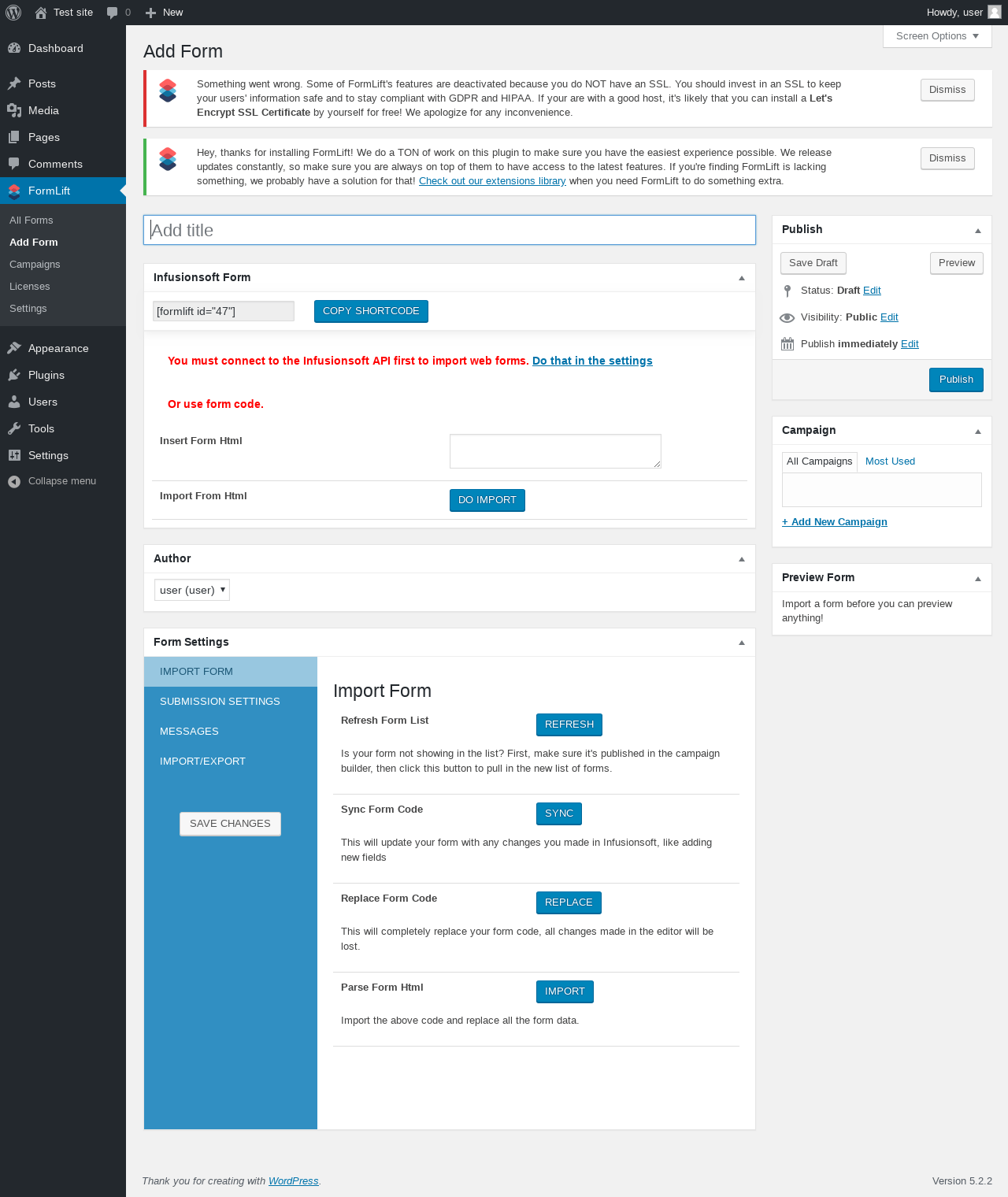Edit the post status link
1008x1197 pixels.
click(x=872, y=291)
